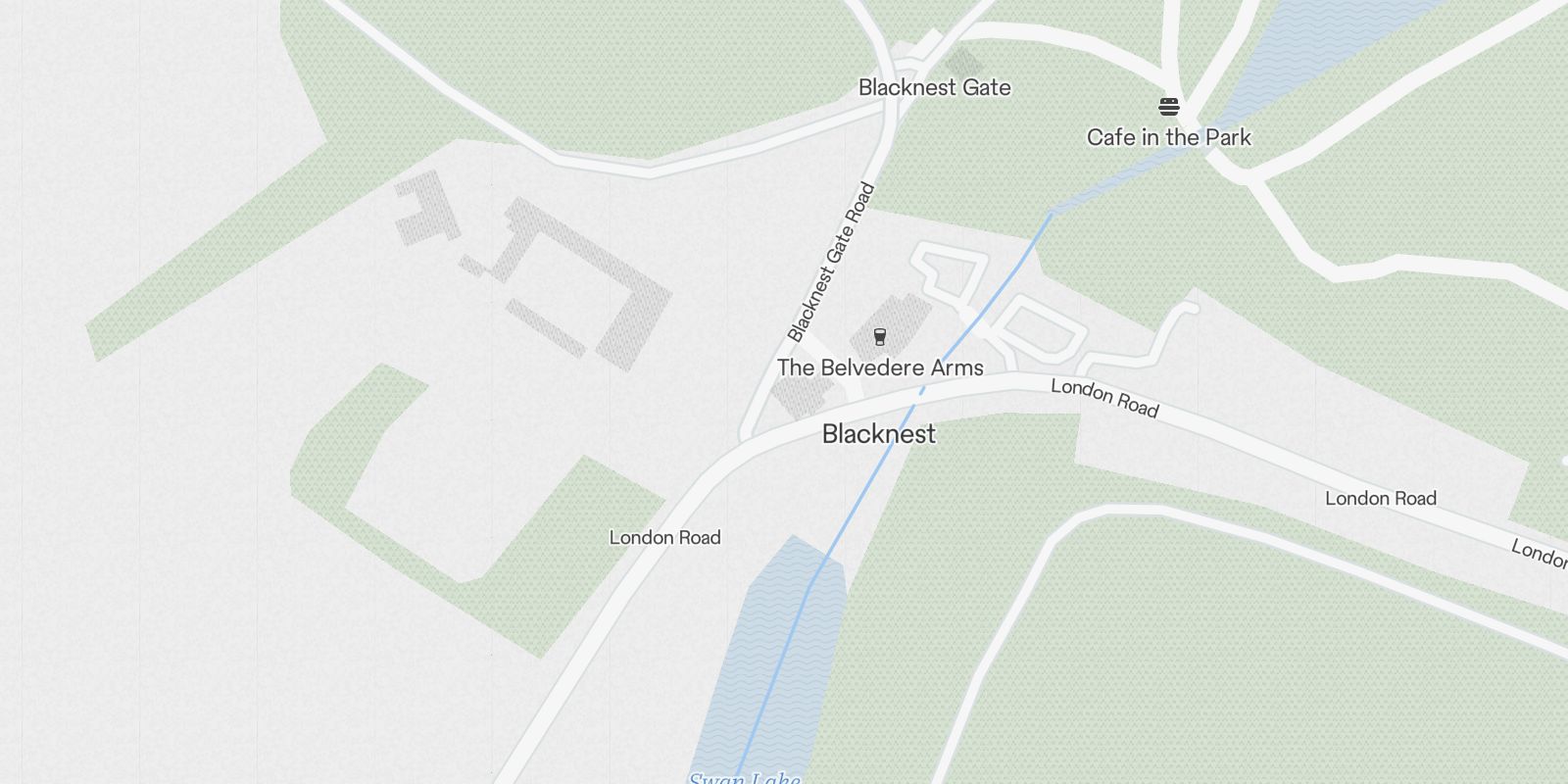Select the small L-shaped building near courtyard building
This screenshot has height=784, width=1568.
pos(426,209)
